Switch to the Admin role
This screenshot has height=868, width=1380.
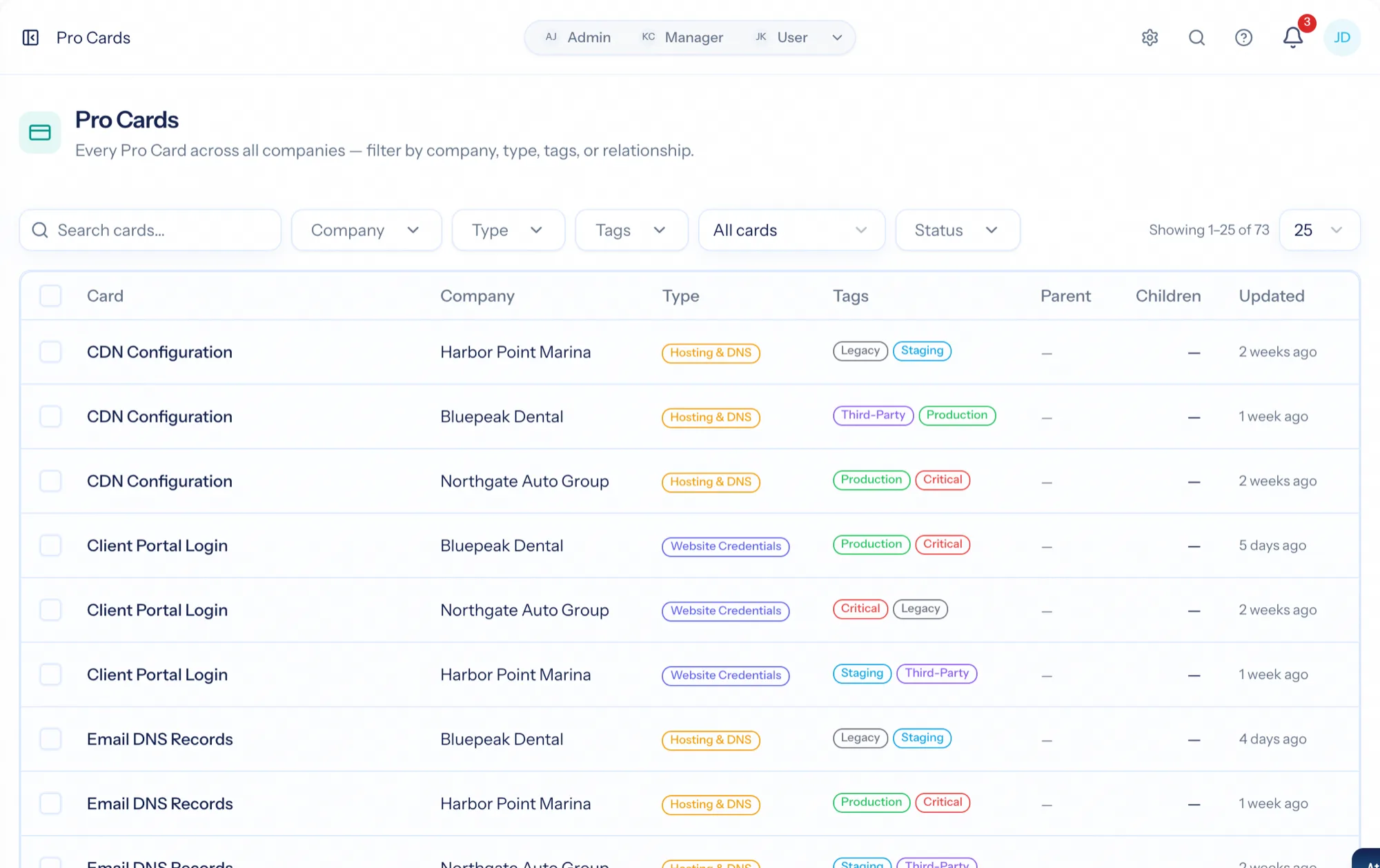(x=578, y=37)
